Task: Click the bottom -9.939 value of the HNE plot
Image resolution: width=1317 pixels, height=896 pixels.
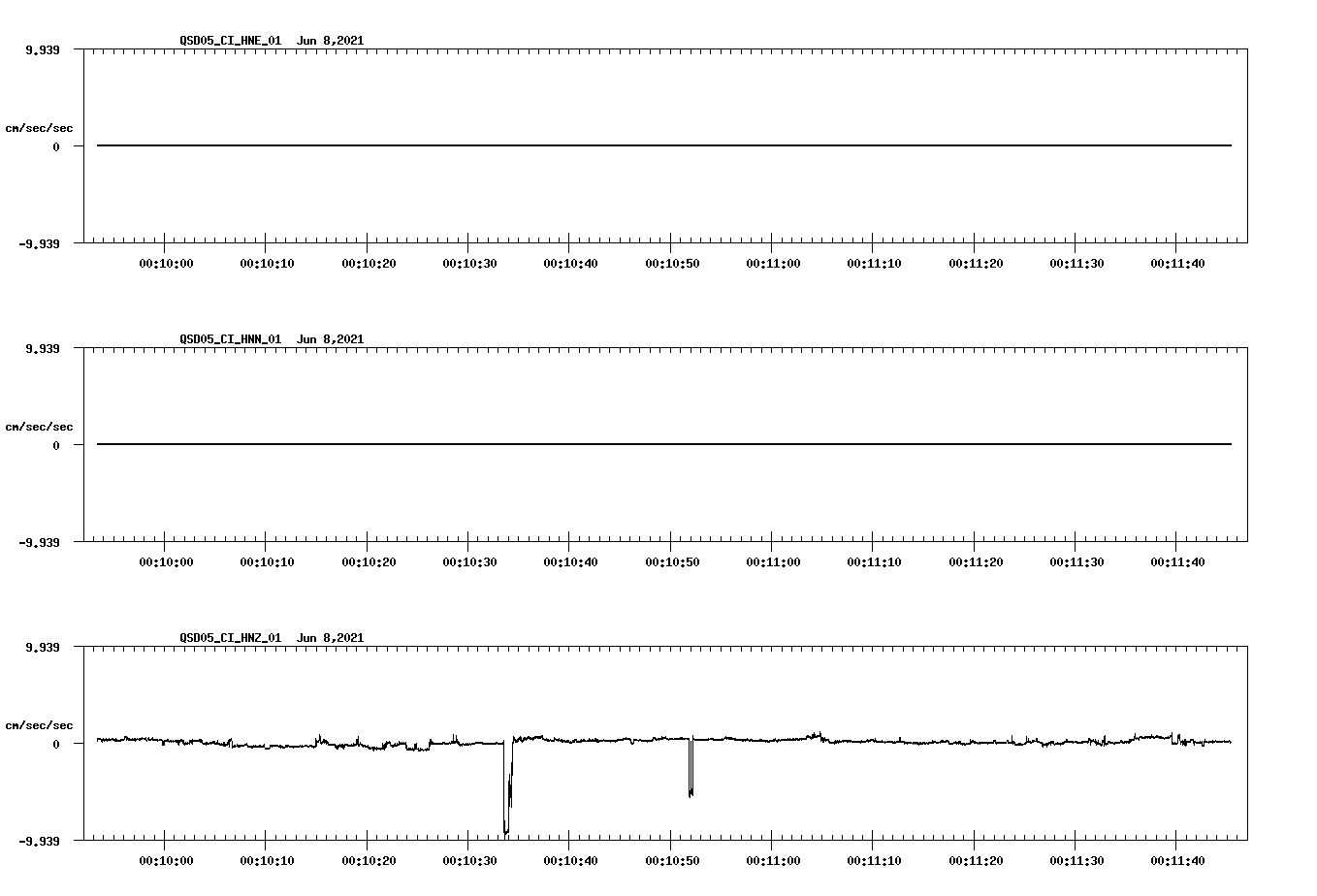Action: 39,243
